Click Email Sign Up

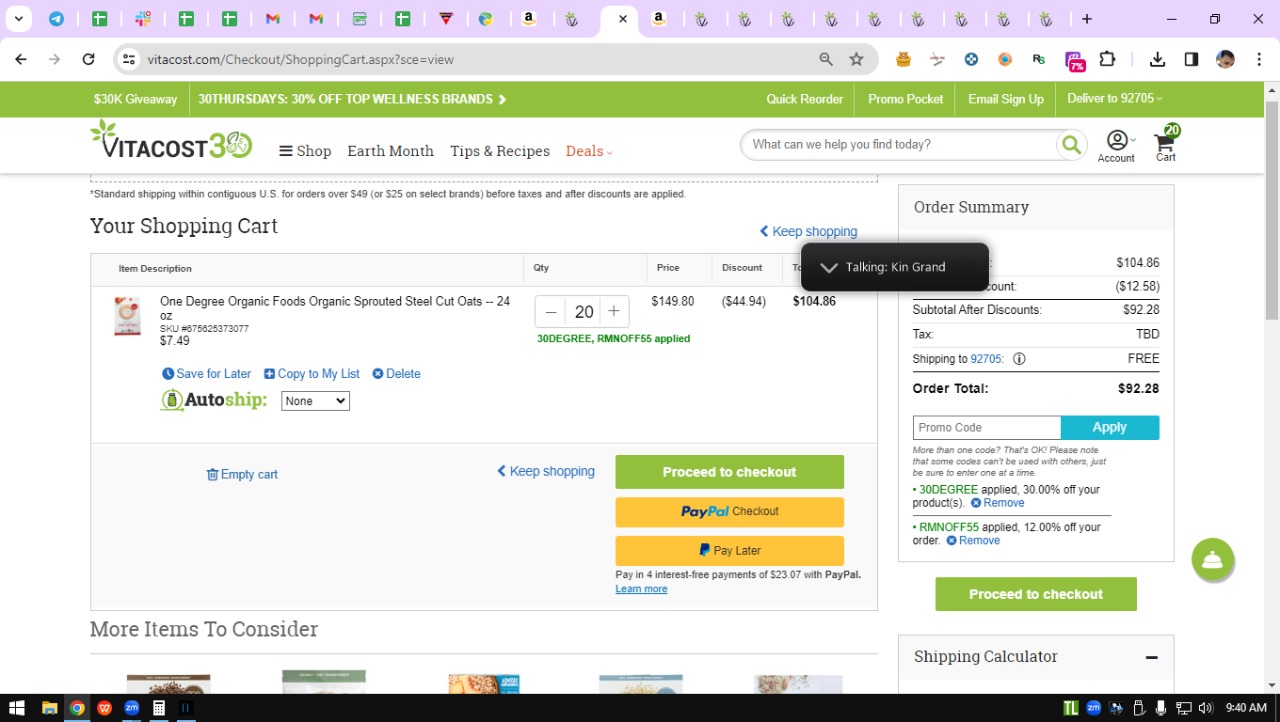pos(1006,99)
